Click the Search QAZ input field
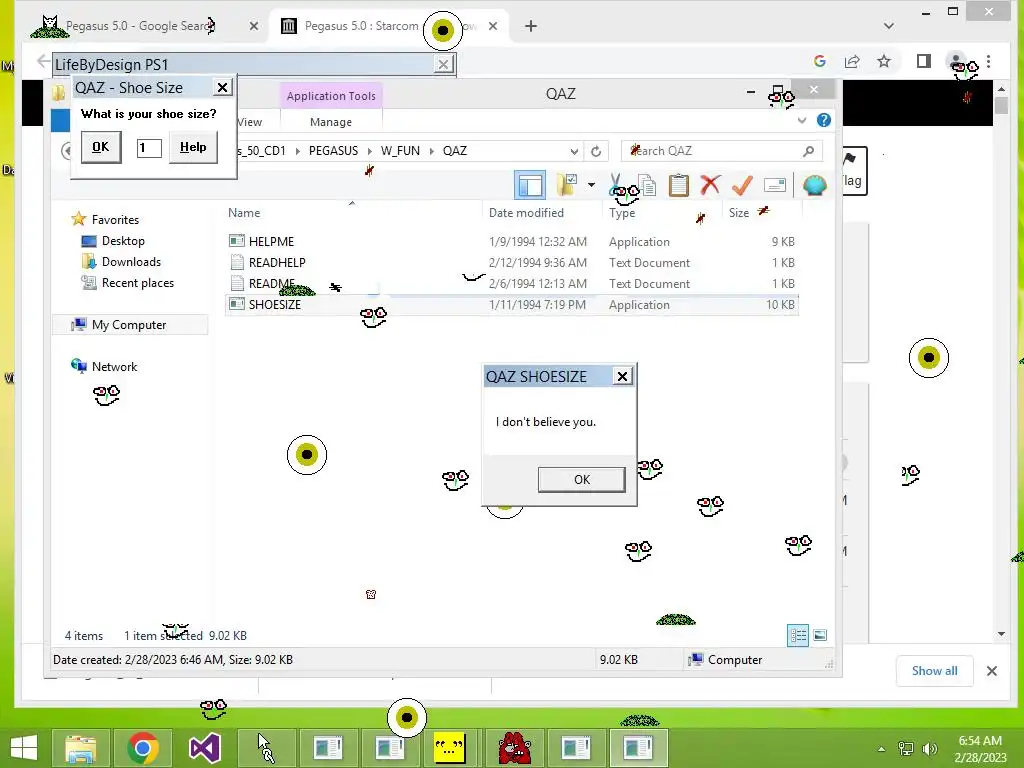 pos(722,151)
